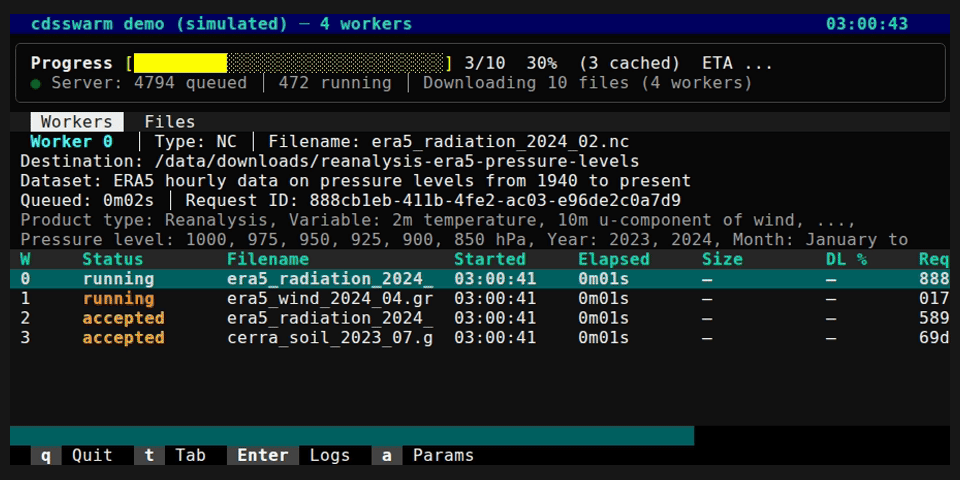The image size is (960, 480).
Task: Click the 472 running server stat
Action: [335, 83]
